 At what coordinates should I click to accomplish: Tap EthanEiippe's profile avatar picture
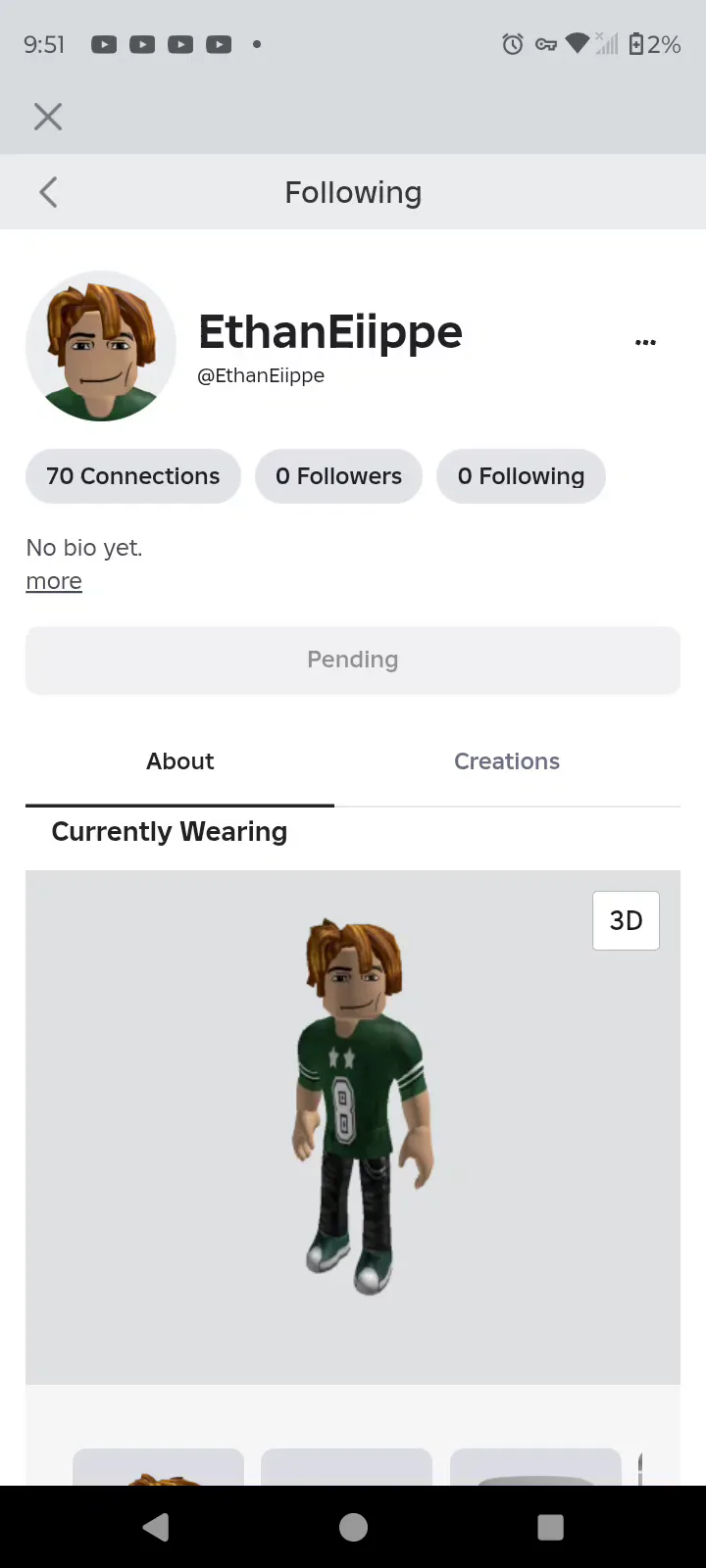click(x=101, y=346)
